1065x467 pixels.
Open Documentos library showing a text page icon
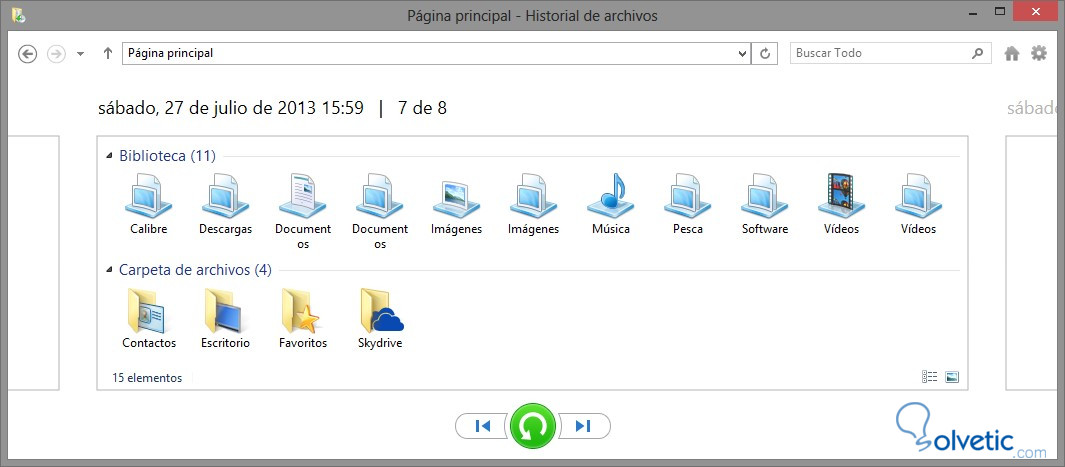[302, 211]
